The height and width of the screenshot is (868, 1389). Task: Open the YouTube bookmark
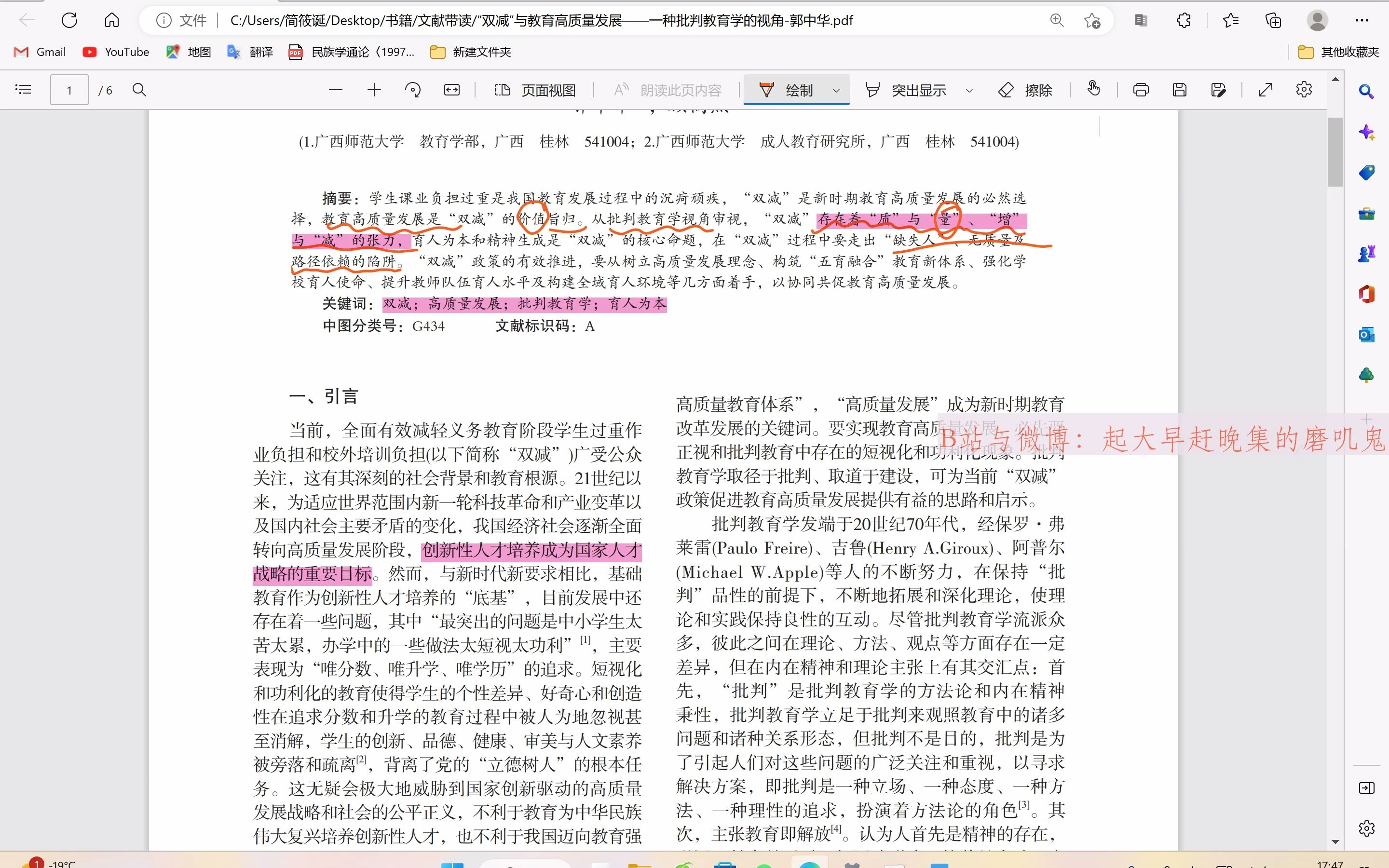pyautogui.click(x=116, y=52)
